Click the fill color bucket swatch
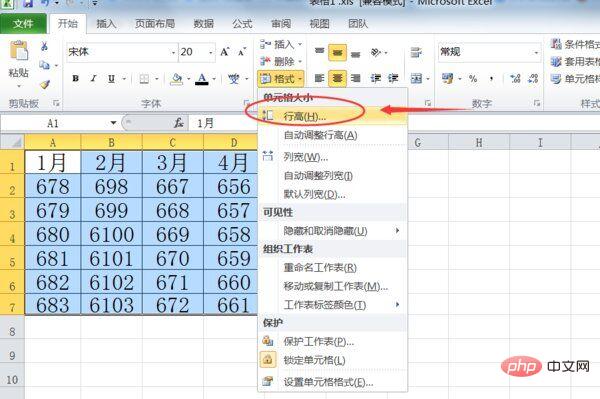The width and height of the screenshot is (600, 399). pyautogui.click(x=176, y=79)
